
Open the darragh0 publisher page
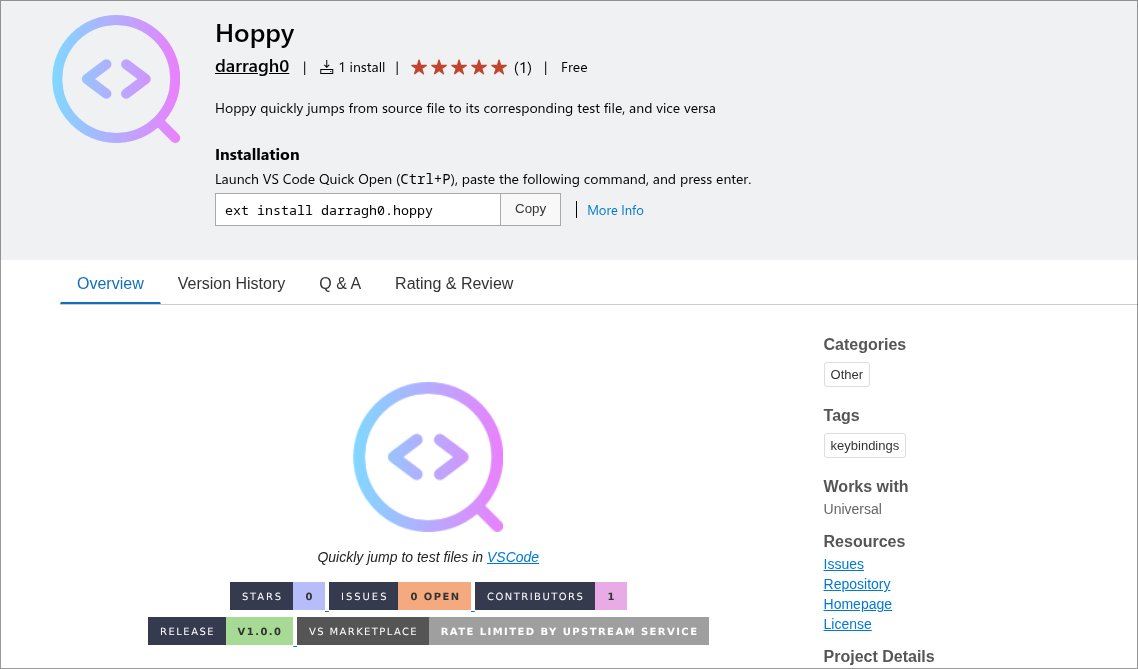click(x=251, y=66)
